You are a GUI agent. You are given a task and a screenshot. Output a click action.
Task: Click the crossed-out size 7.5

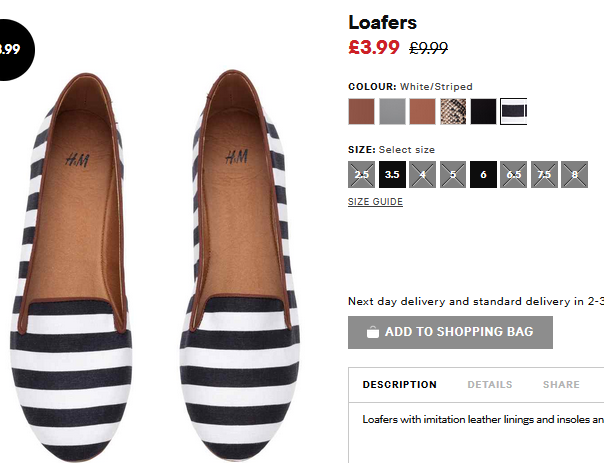tap(544, 174)
